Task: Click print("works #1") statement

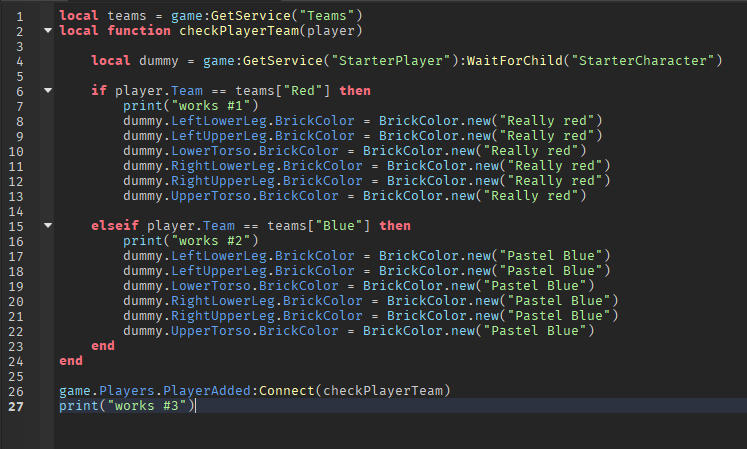Action: point(191,105)
